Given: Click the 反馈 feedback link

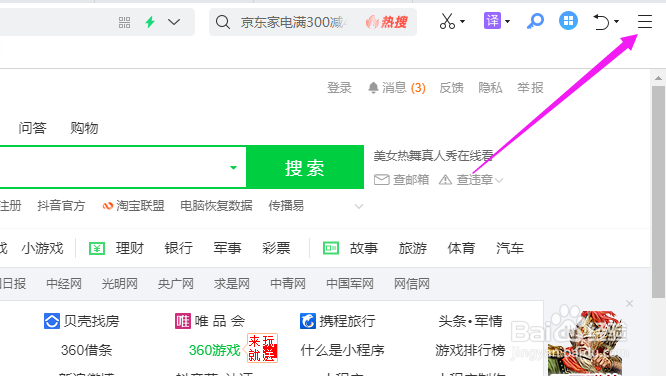Looking at the screenshot, I should click(x=452, y=88).
